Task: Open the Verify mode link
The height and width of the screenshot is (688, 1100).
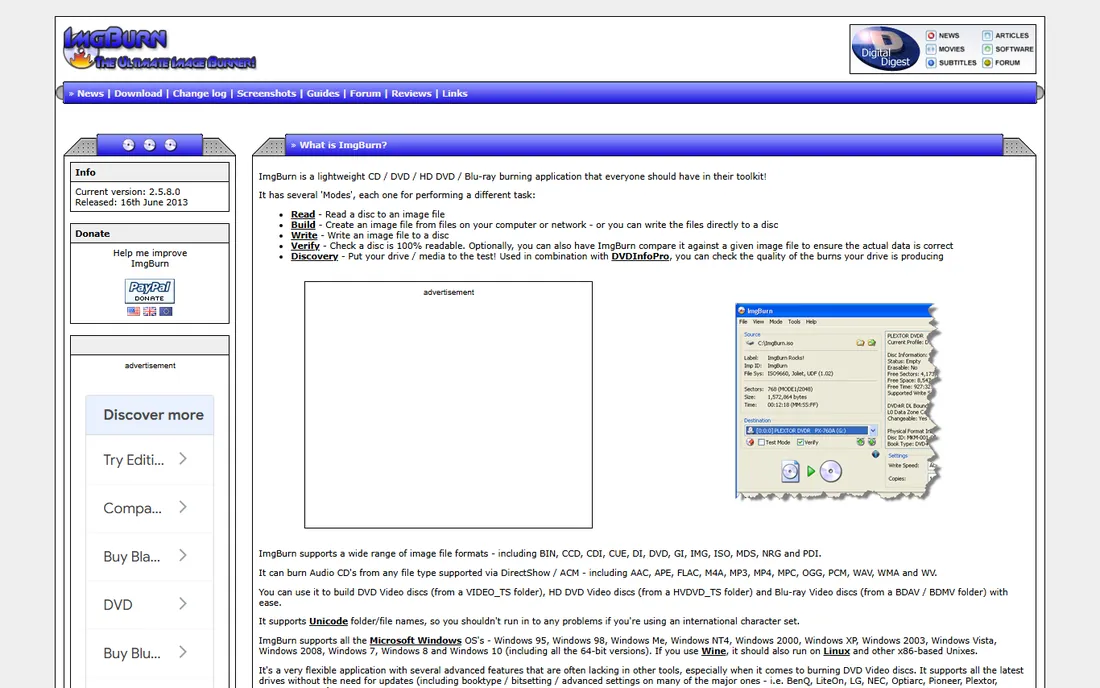Action: [x=305, y=246]
